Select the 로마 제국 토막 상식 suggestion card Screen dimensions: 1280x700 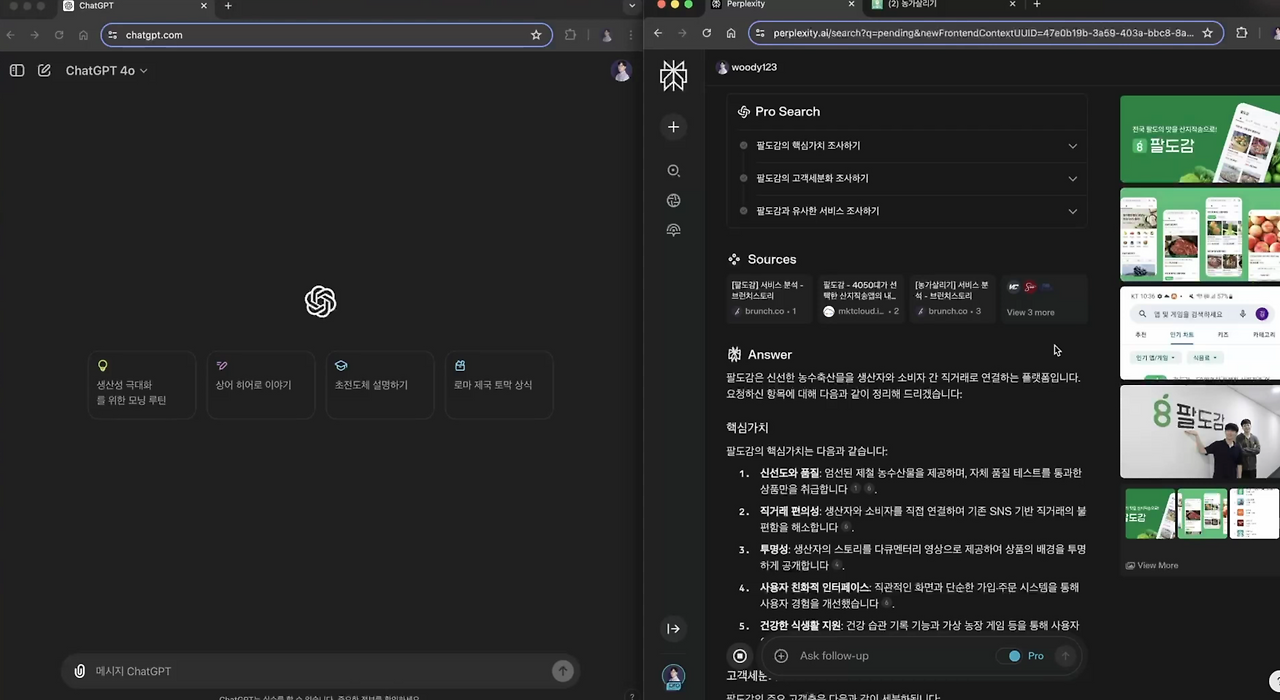[498, 385]
